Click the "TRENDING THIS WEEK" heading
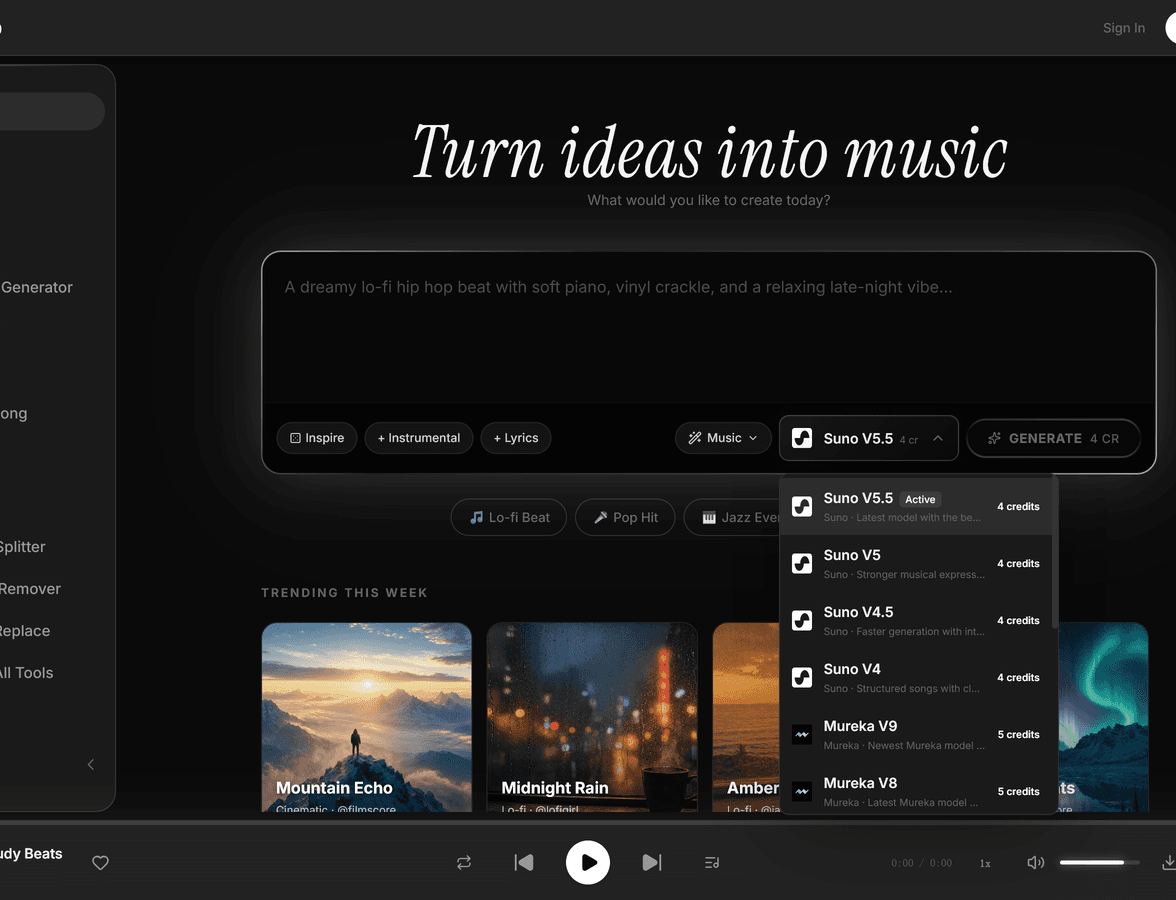The height and width of the screenshot is (900, 1176). click(x=344, y=592)
